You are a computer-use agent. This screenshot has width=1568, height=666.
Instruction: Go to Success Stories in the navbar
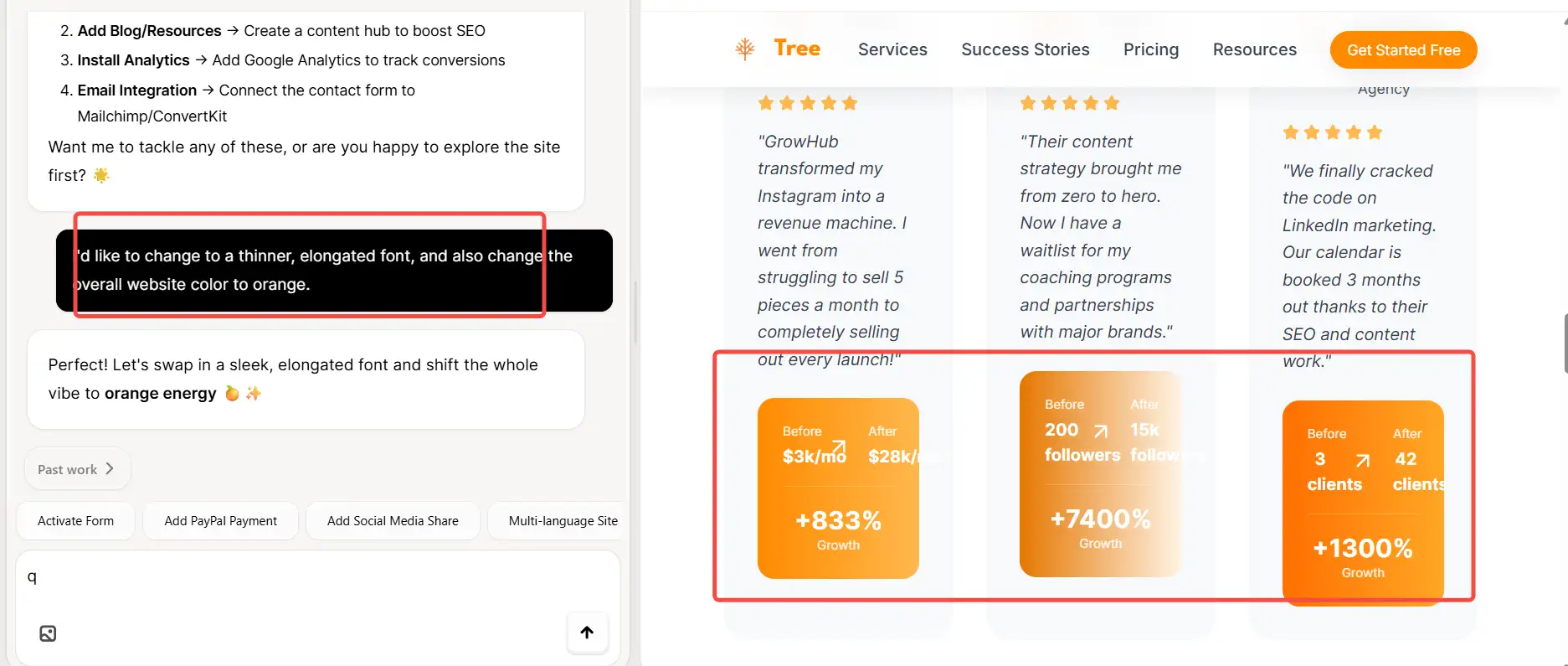click(1025, 49)
